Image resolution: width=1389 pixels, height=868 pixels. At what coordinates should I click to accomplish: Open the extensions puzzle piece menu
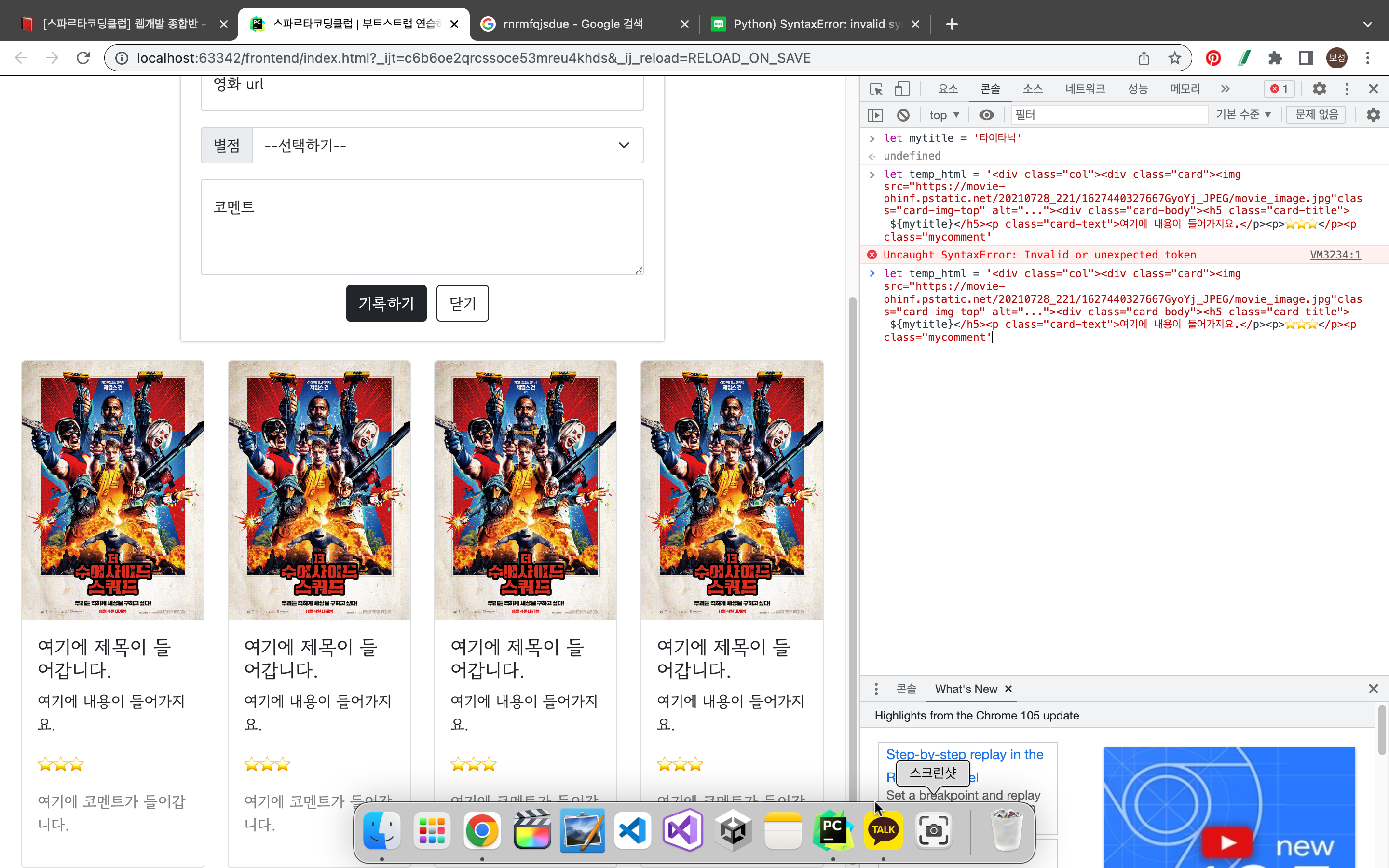point(1275,58)
